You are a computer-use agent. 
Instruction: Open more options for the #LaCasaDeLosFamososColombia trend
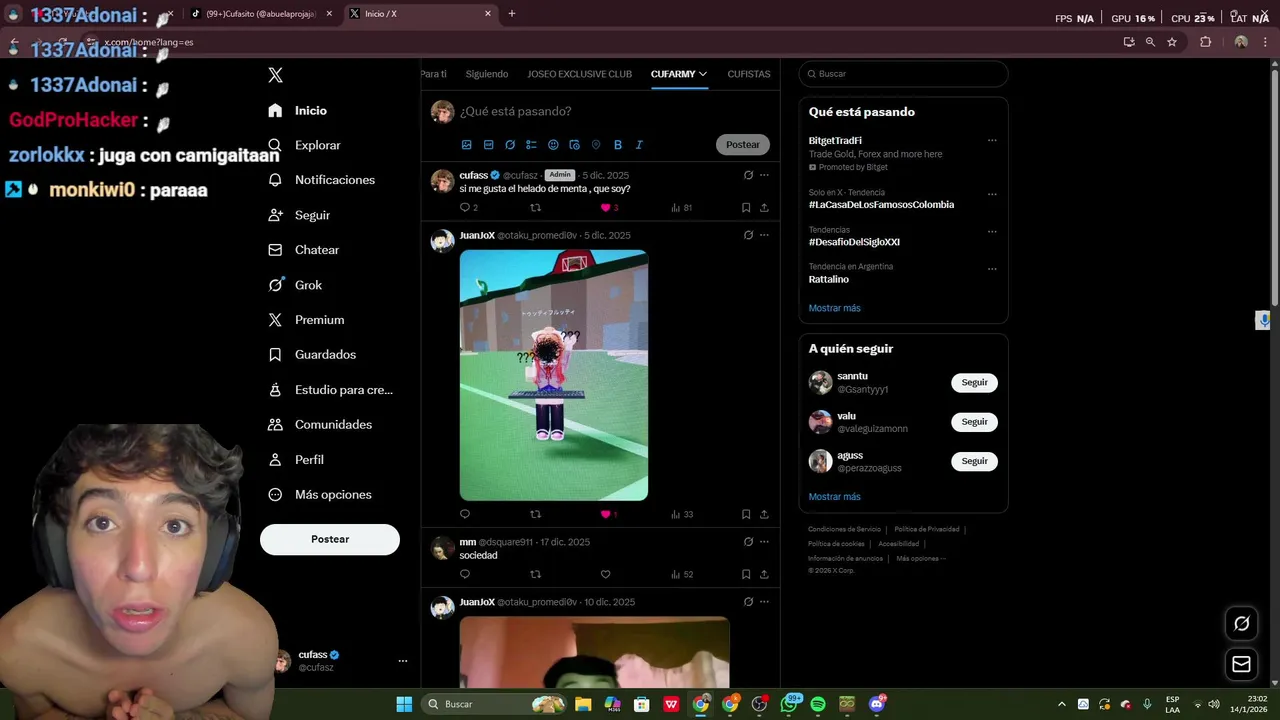coord(992,194)
